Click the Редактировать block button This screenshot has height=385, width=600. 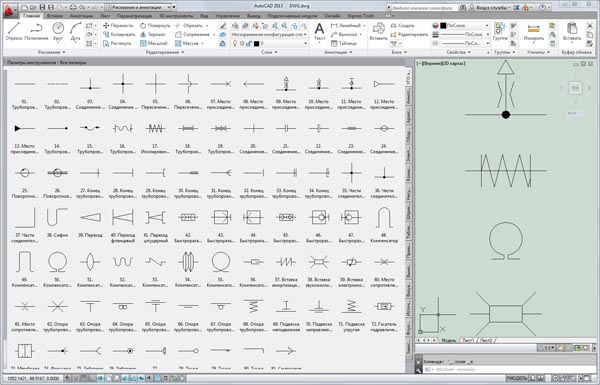click(x=409, y=34)
